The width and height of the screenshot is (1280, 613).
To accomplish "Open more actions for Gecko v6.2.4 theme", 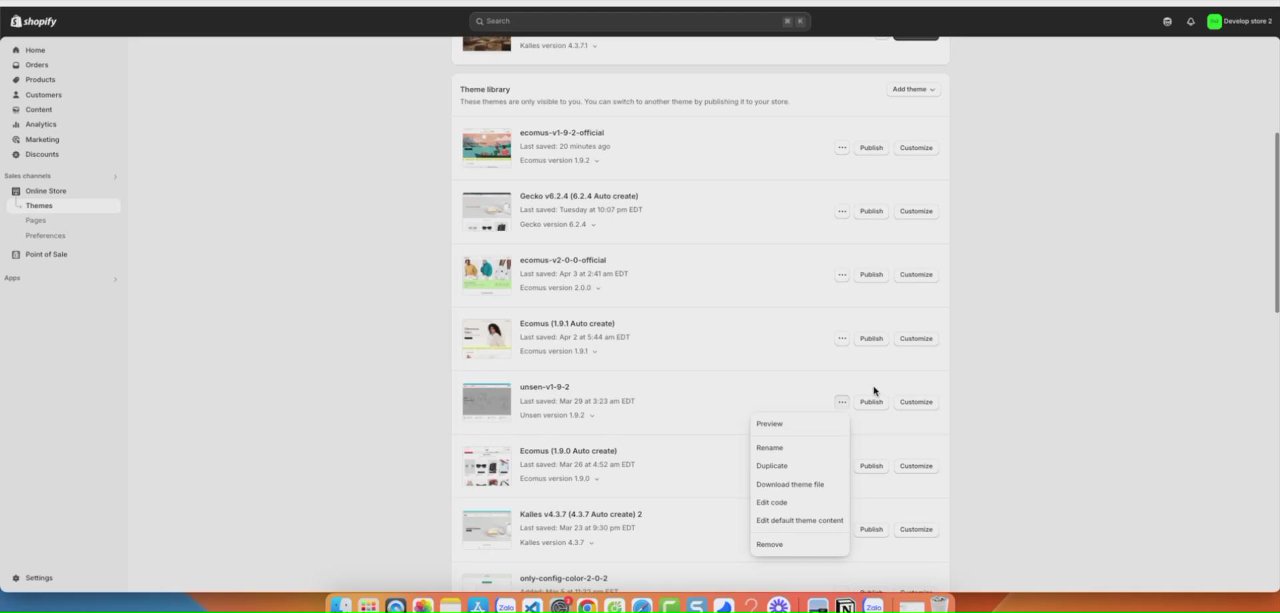I will pos(842,211).
